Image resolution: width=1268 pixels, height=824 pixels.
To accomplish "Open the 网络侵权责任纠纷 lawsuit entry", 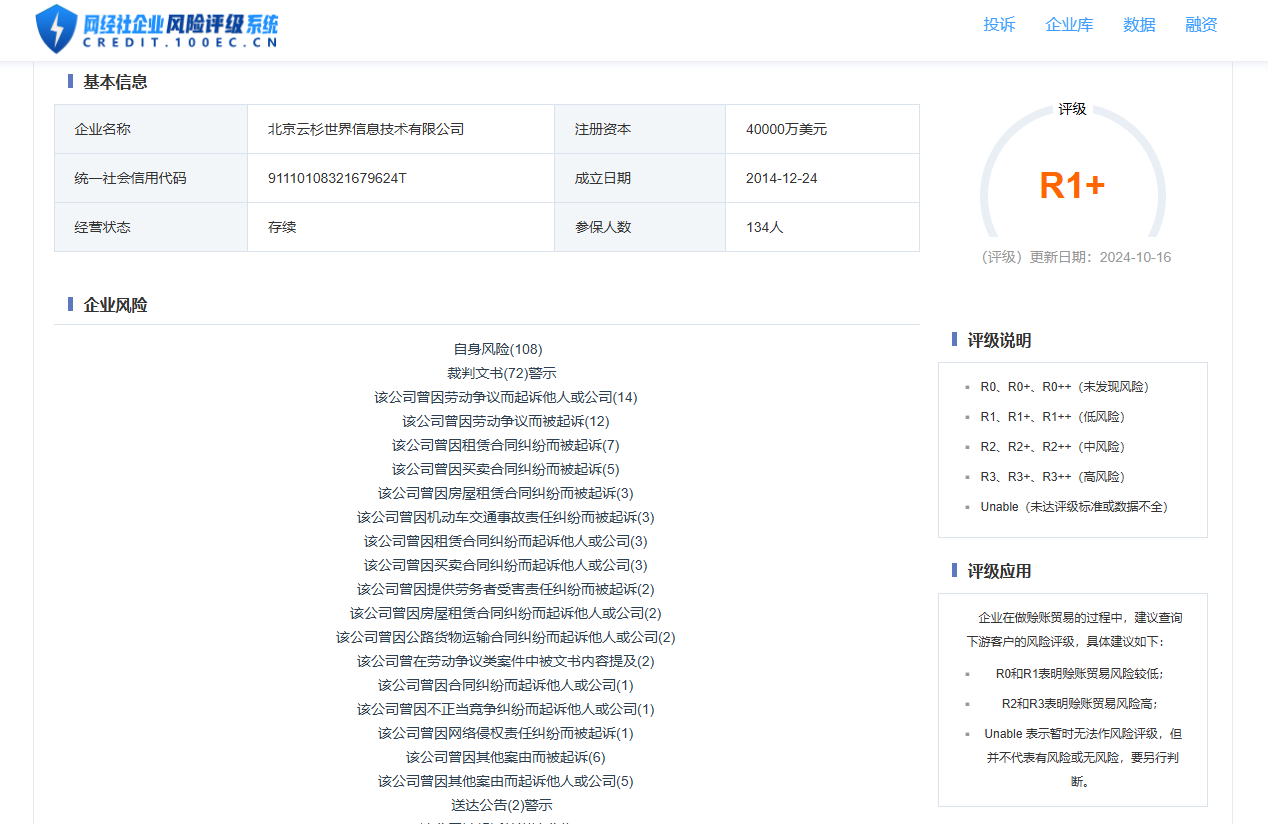I will (506, 733).
